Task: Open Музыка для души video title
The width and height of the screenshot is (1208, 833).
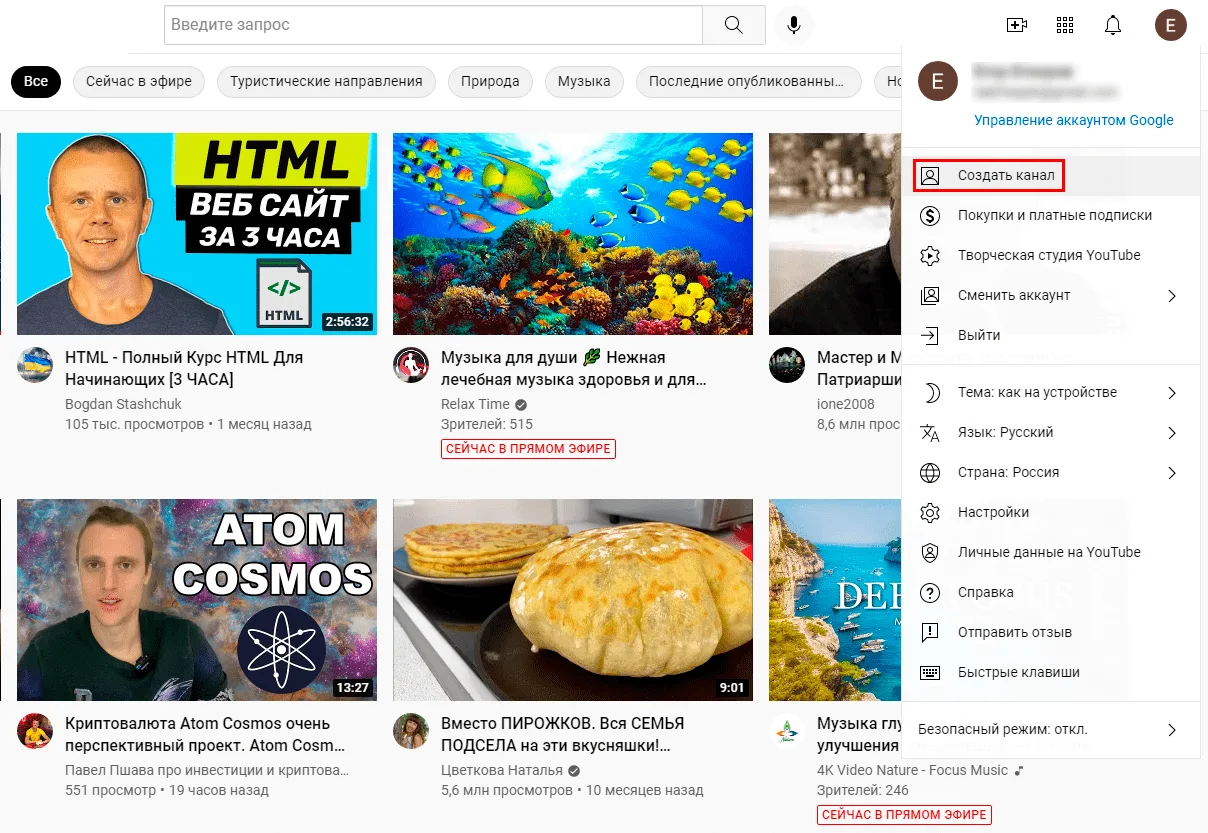Action: [x=574, y=368]
